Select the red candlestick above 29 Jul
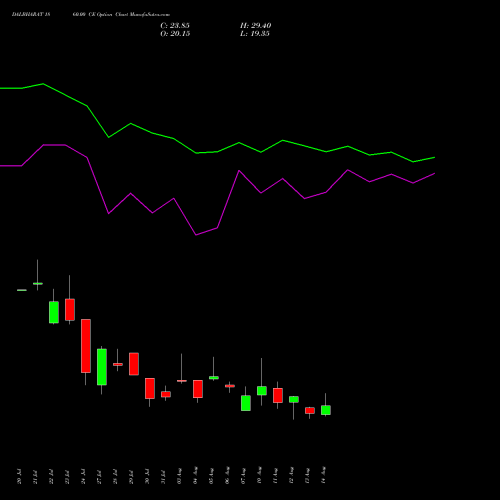 [x=134, y=364]
